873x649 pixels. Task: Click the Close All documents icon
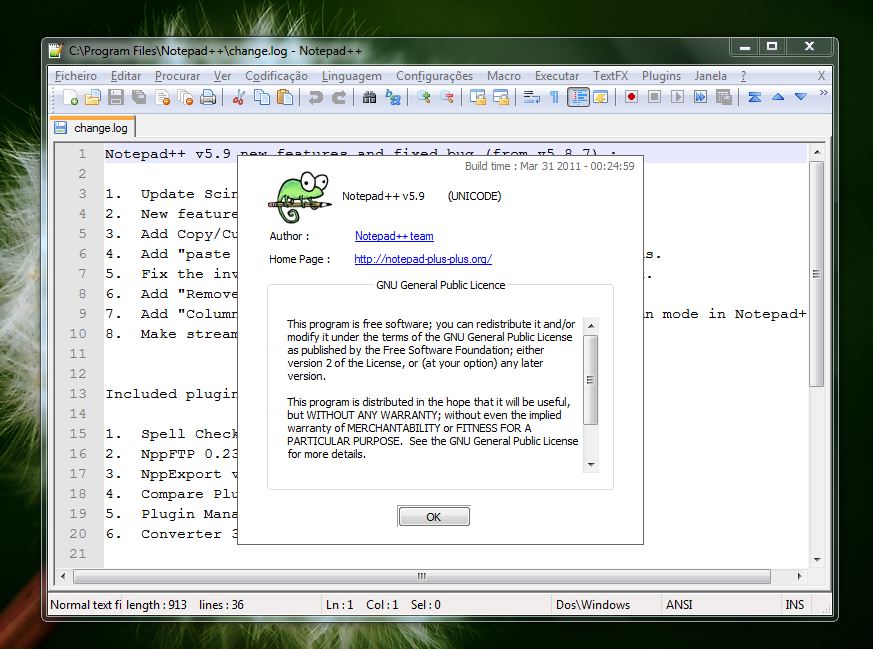pos(185,98)
